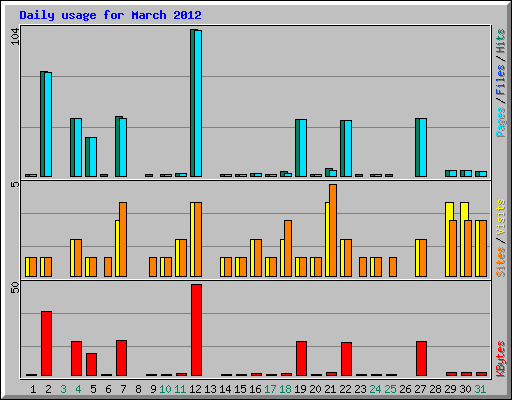Click the day 7 sites orange bar

(123, 239)
